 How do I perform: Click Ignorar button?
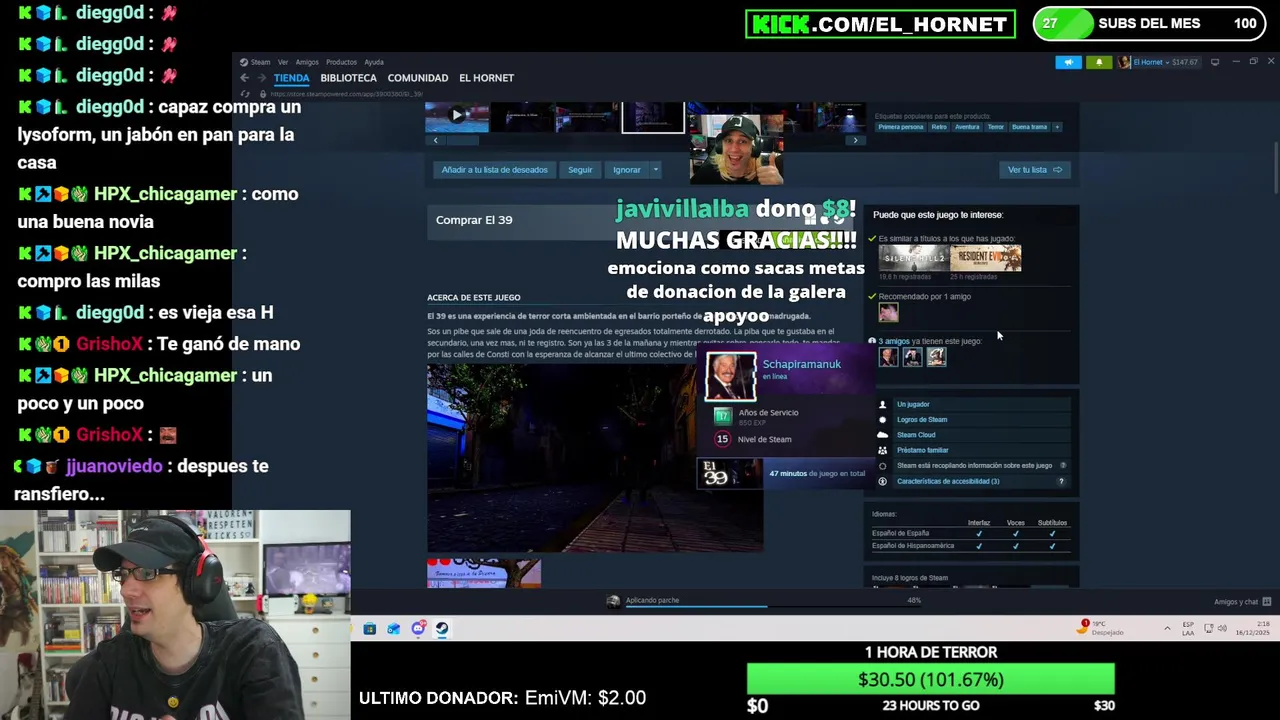pos(627,170)
